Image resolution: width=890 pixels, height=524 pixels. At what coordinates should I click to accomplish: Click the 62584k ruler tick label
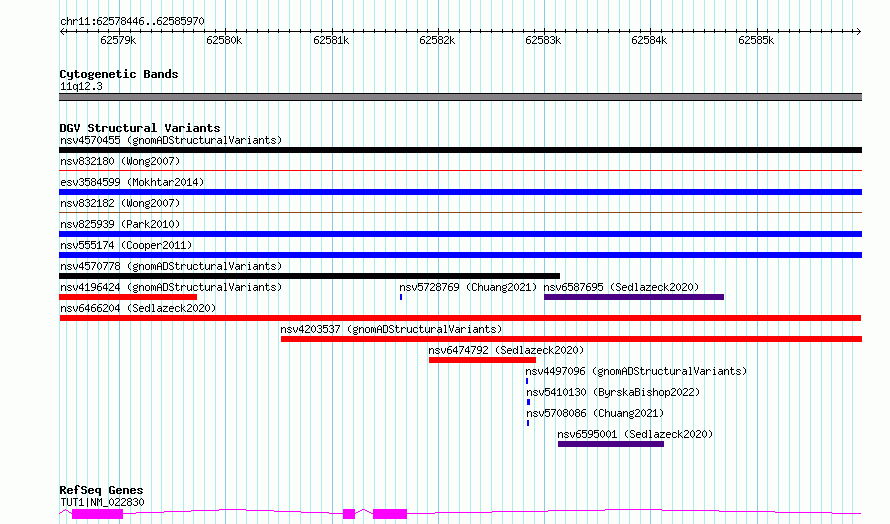(x=649, y=40)
